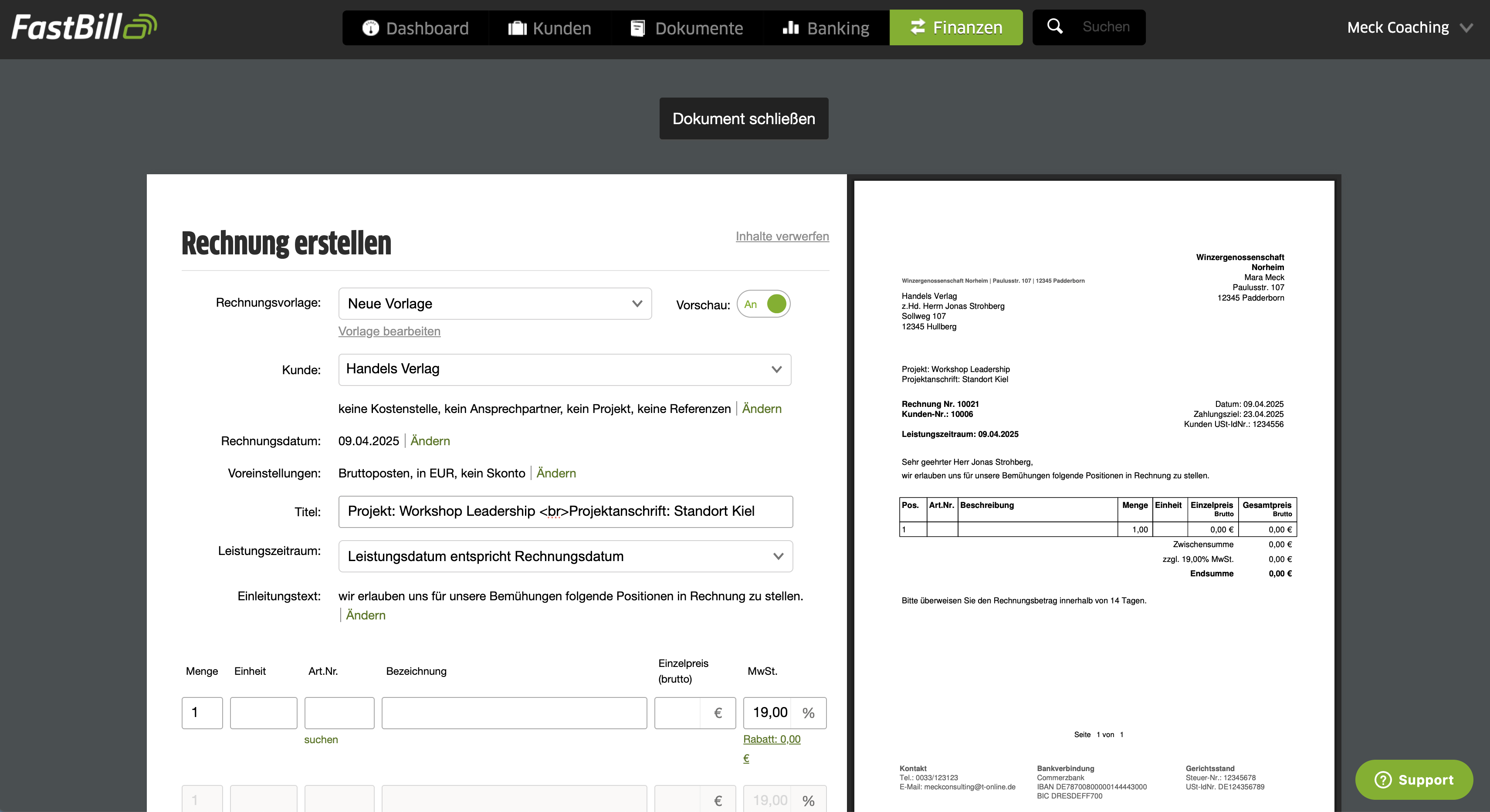This screenshot has height=812, width=1490.
Task: Click 'Zahlungsziel: 23.04.2025' in preview
Action: click(x=1238, y=414)
